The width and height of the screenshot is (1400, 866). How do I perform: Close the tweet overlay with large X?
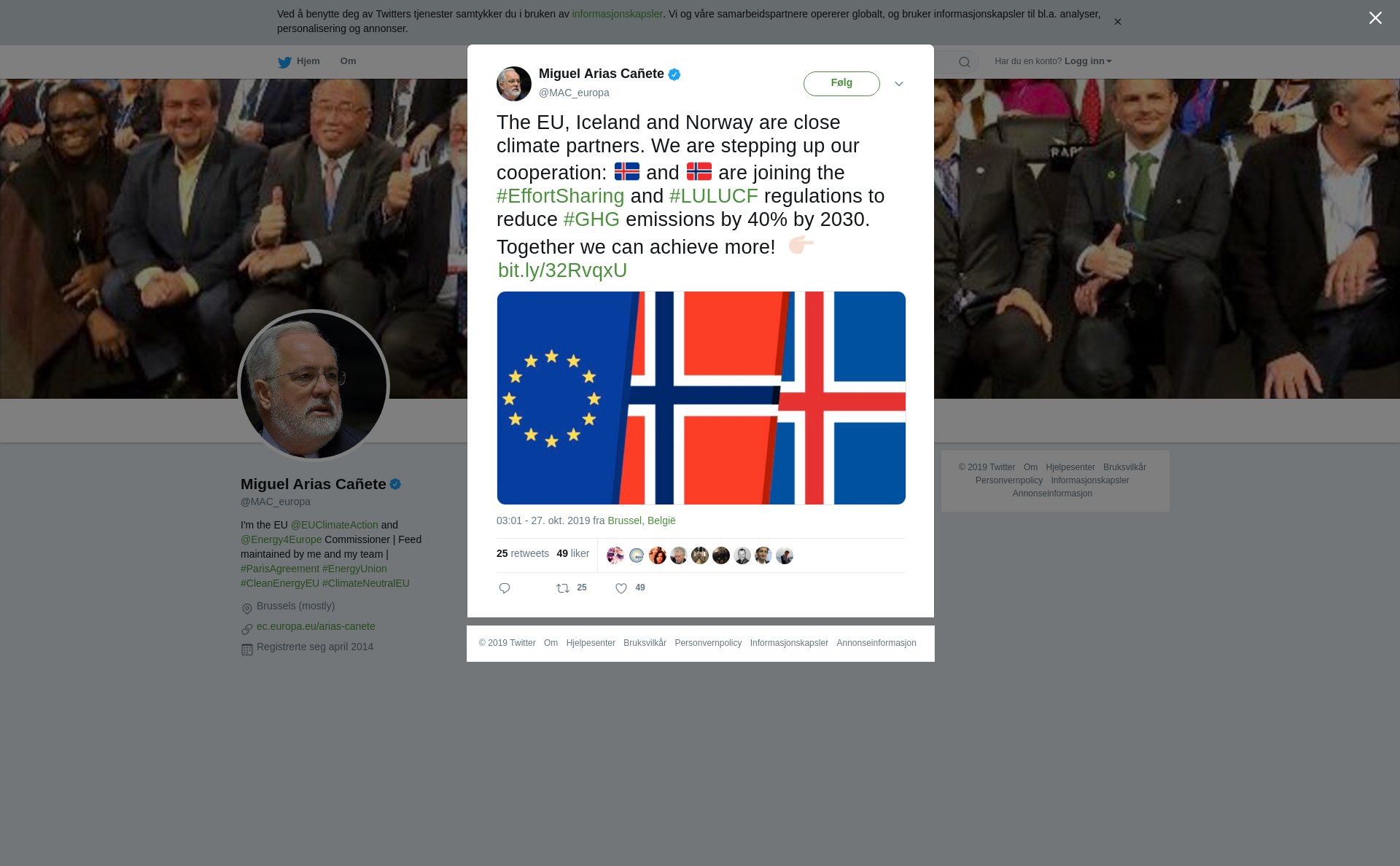click(x=1375, y=18)
